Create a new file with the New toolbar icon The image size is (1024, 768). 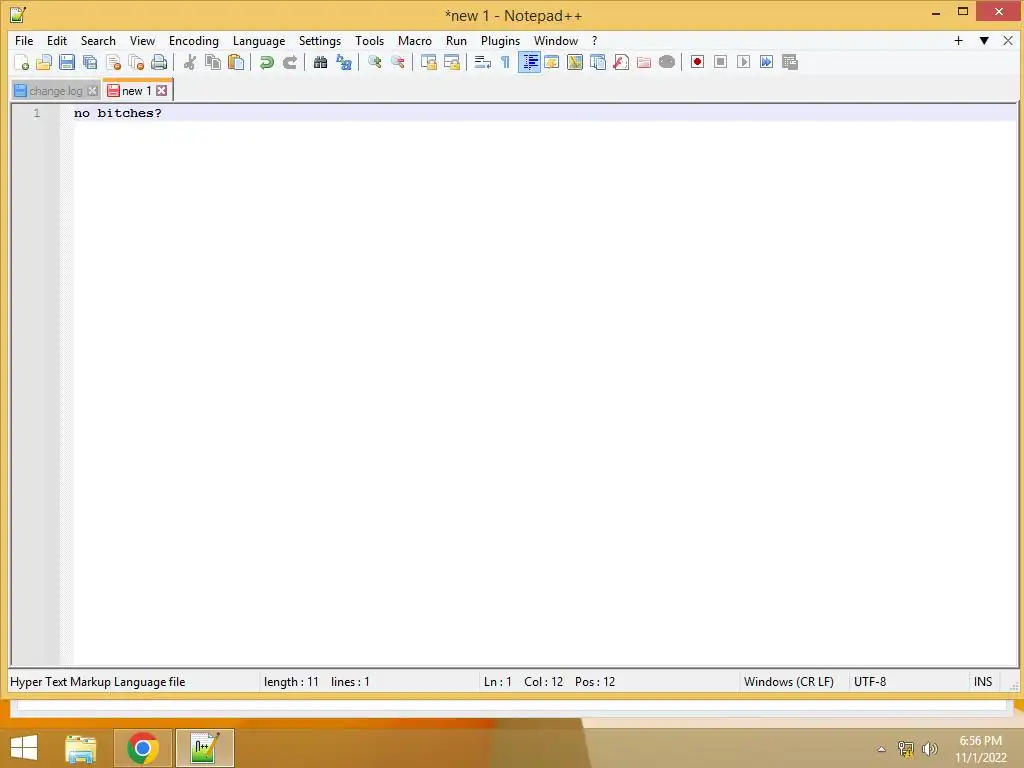[22, 62]
